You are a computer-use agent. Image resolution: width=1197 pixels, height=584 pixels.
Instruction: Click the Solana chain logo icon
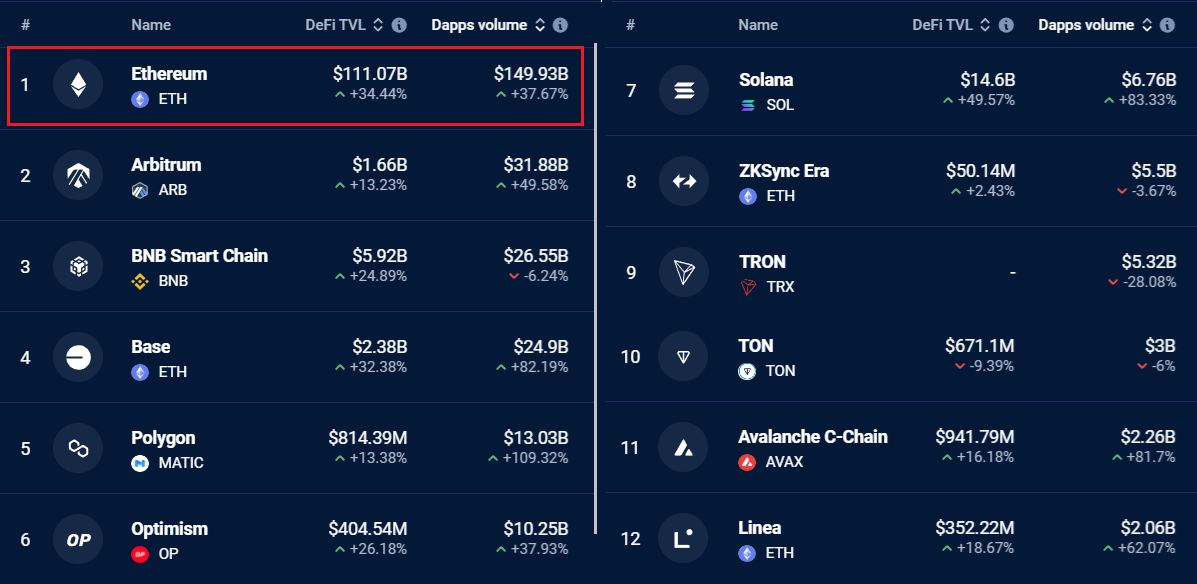click(x=684, y=91)
